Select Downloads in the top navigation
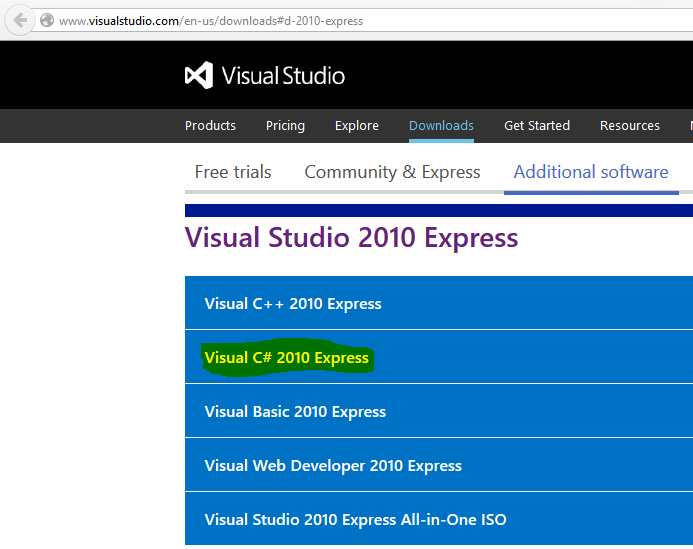This screenshot has width=693, height=549. [x=441, y=126]
